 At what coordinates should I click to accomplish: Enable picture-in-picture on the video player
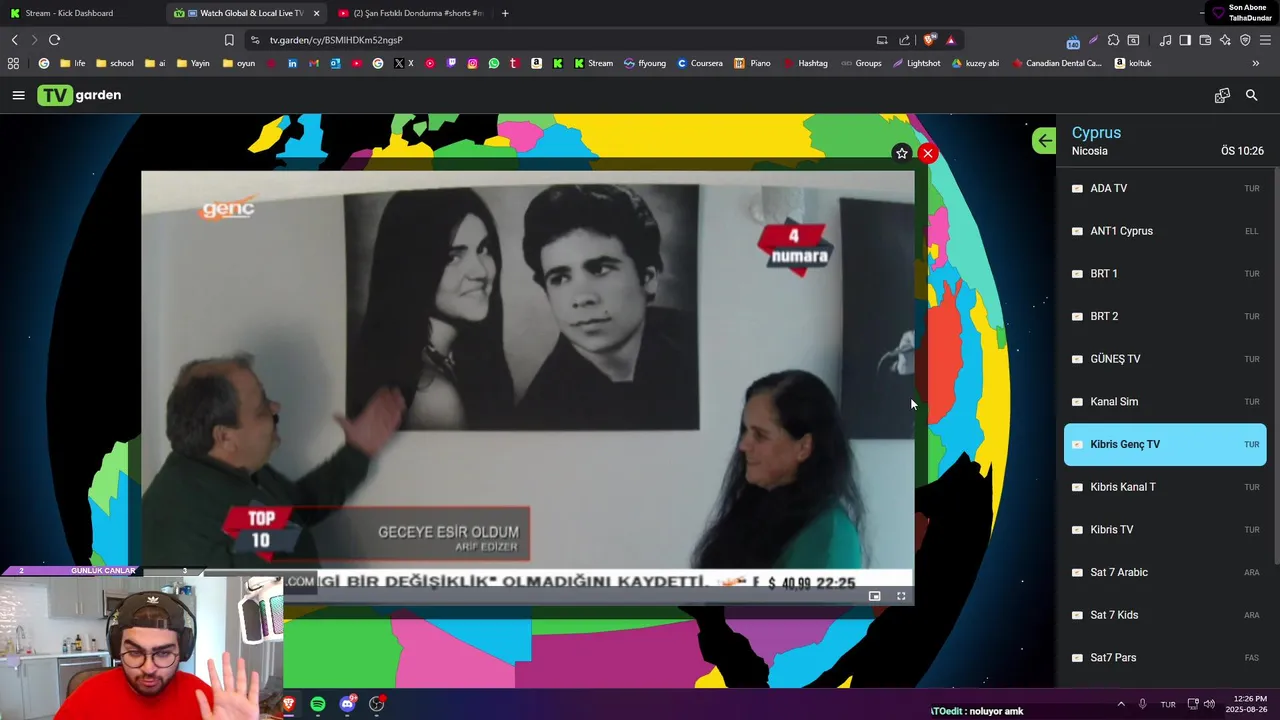874,596
